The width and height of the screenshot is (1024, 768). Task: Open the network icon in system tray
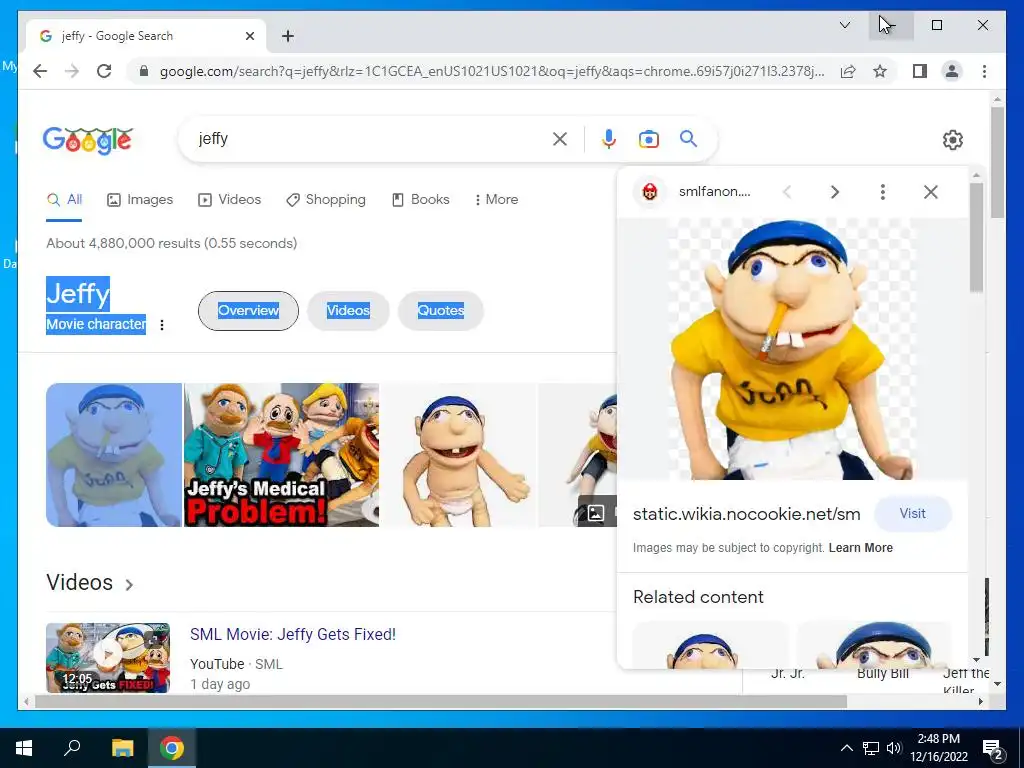click(871, 748)
